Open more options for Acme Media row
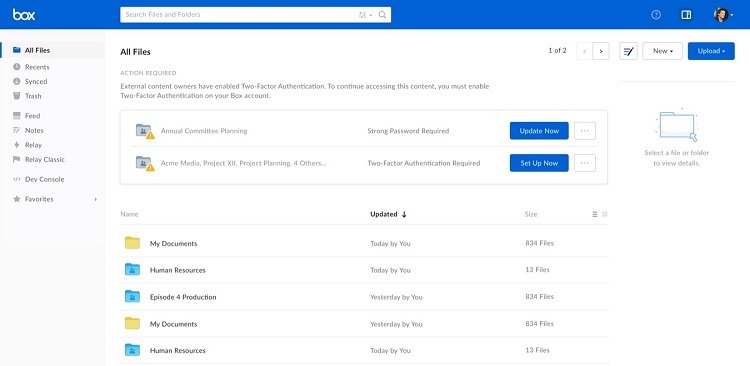The image size is (750, 366). tap(585, 163)
